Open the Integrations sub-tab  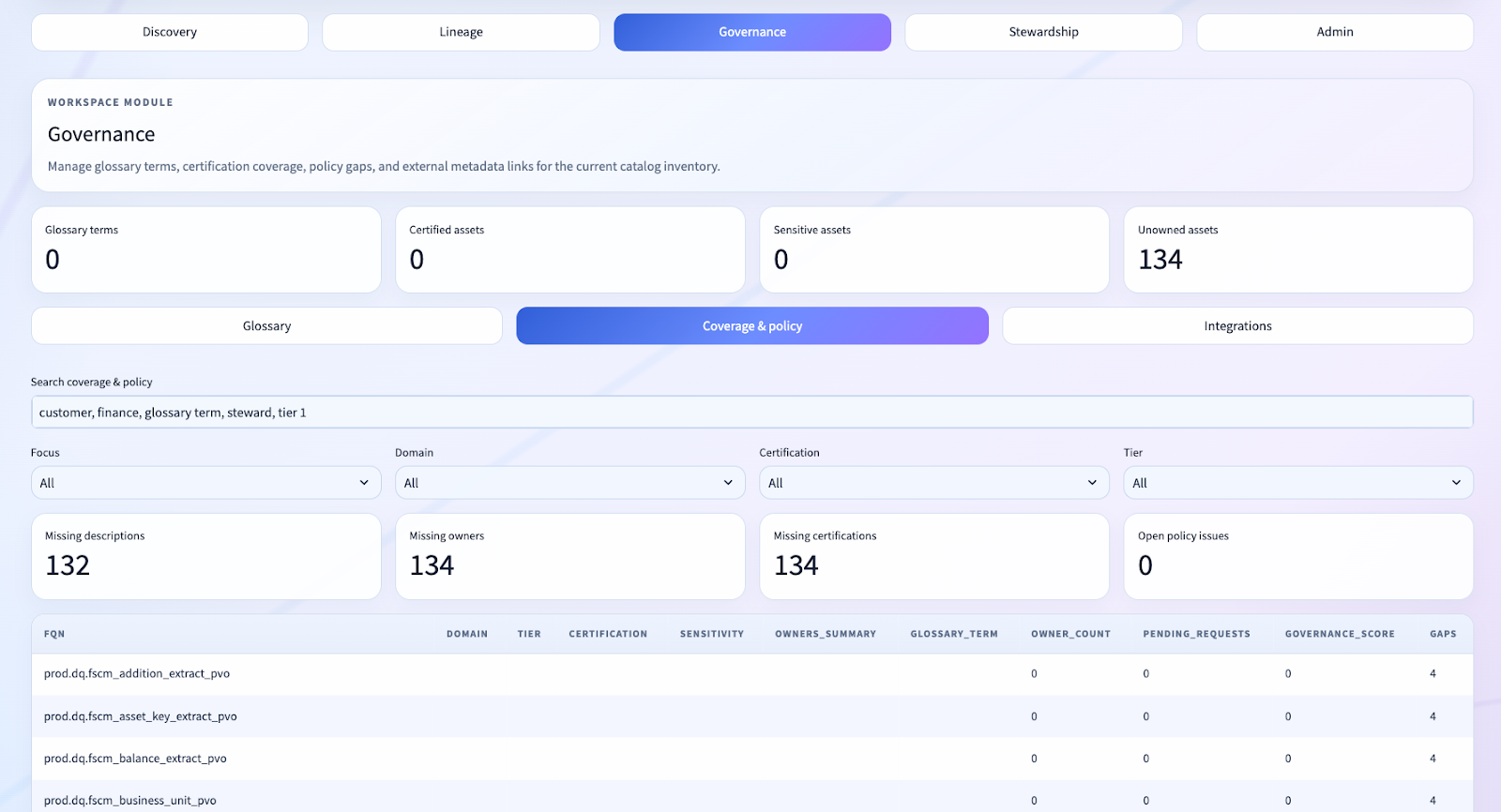(1237, 326)
